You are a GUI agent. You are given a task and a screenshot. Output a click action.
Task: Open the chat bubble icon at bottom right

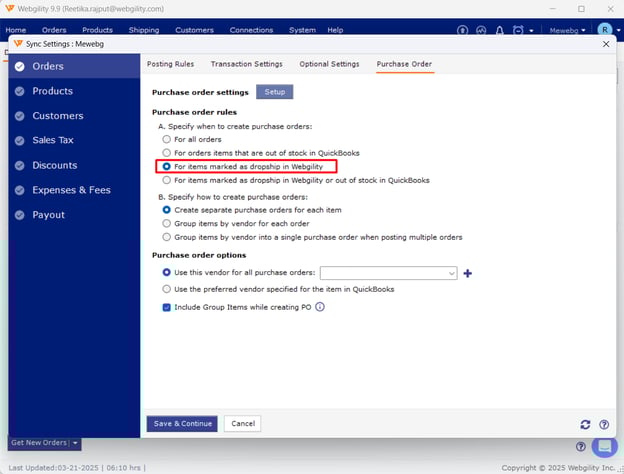tap(603, 446)
